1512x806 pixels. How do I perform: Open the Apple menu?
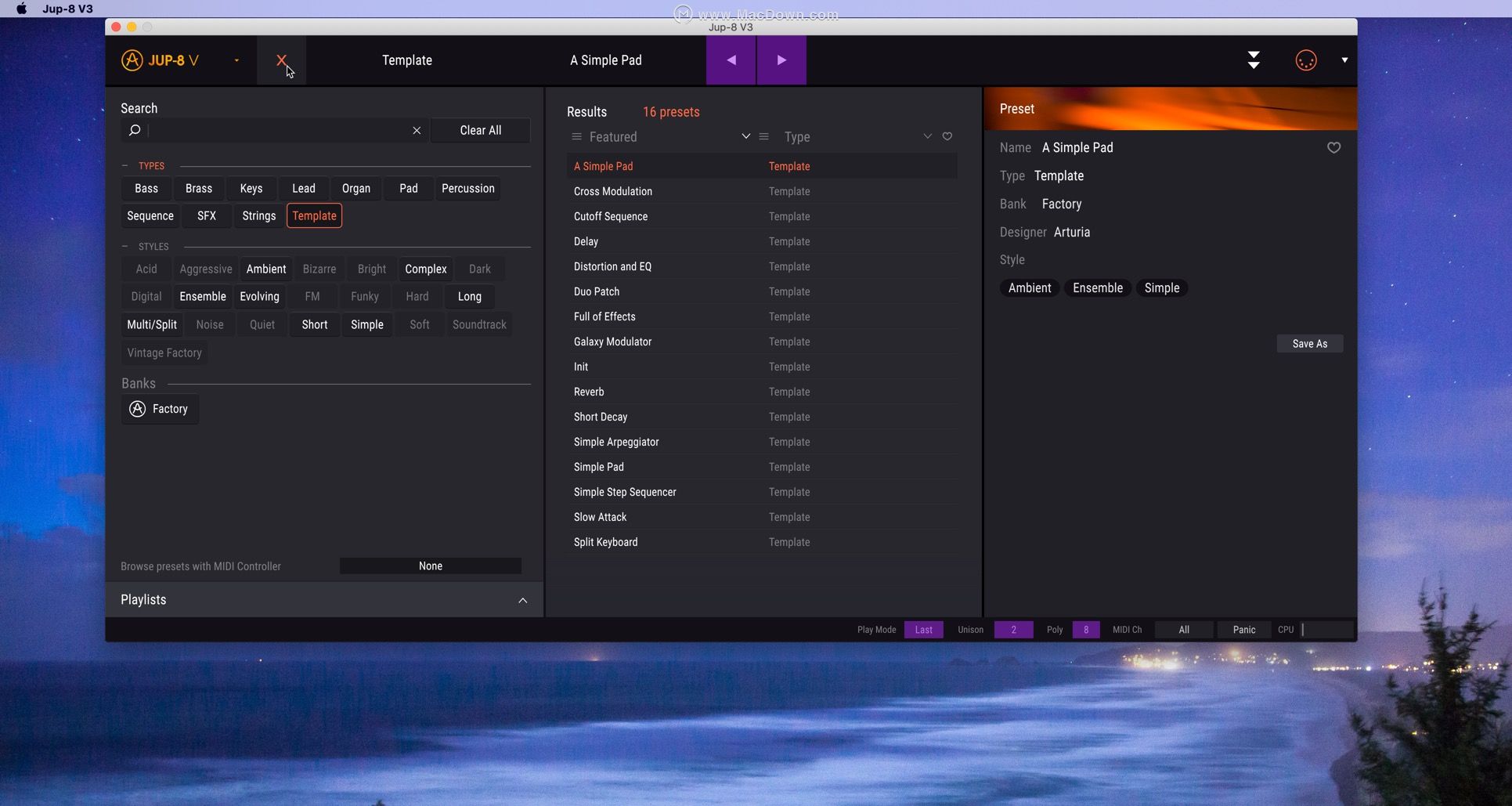(x=22, y=9)
